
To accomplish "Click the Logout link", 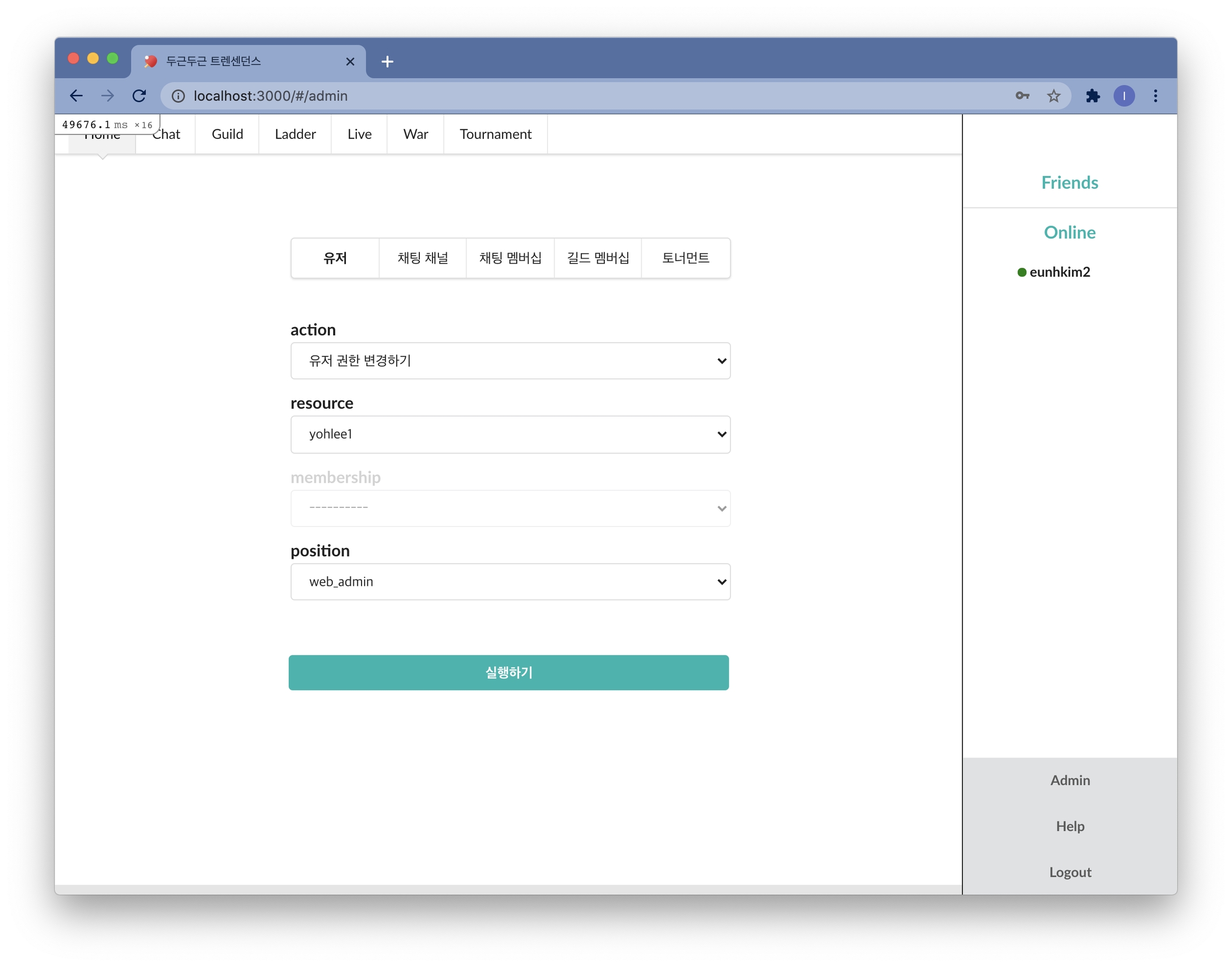I will (1069, 872).
